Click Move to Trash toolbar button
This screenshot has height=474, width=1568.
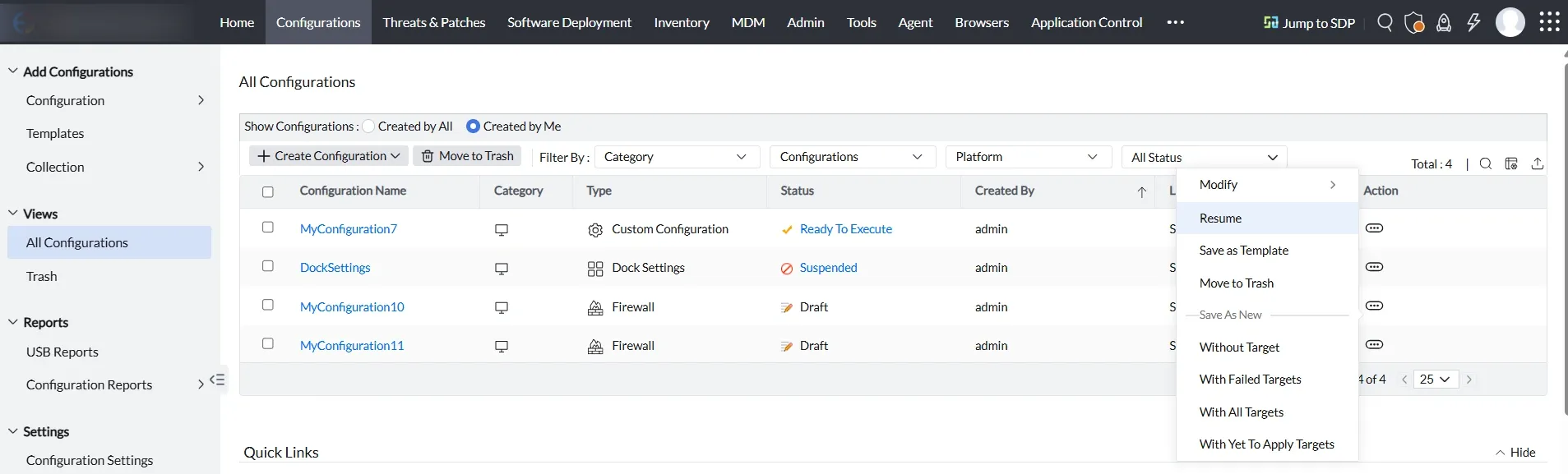coord(467,156)
